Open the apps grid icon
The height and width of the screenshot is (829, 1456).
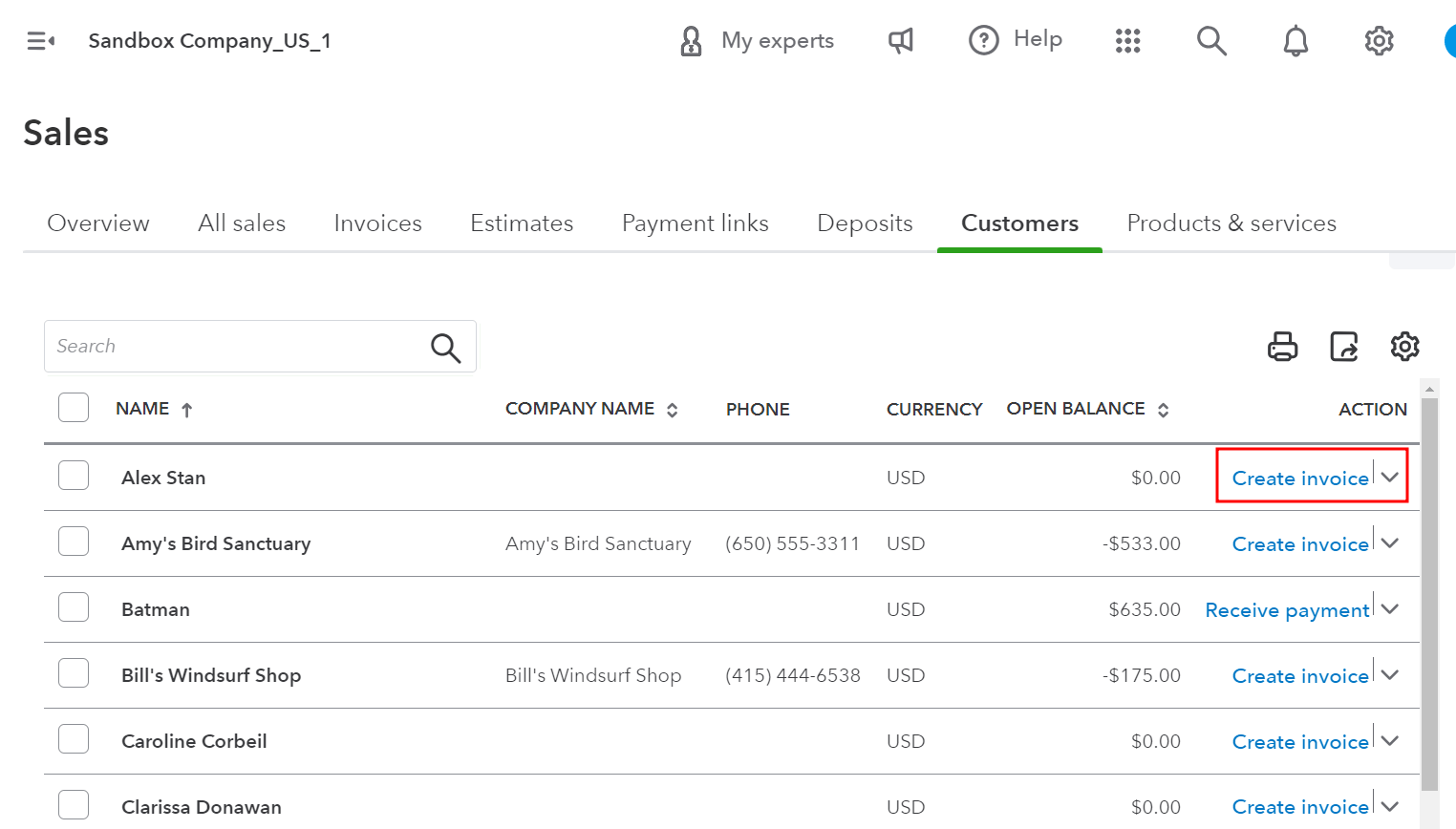pyautogui.click(x=1128, y=40)
